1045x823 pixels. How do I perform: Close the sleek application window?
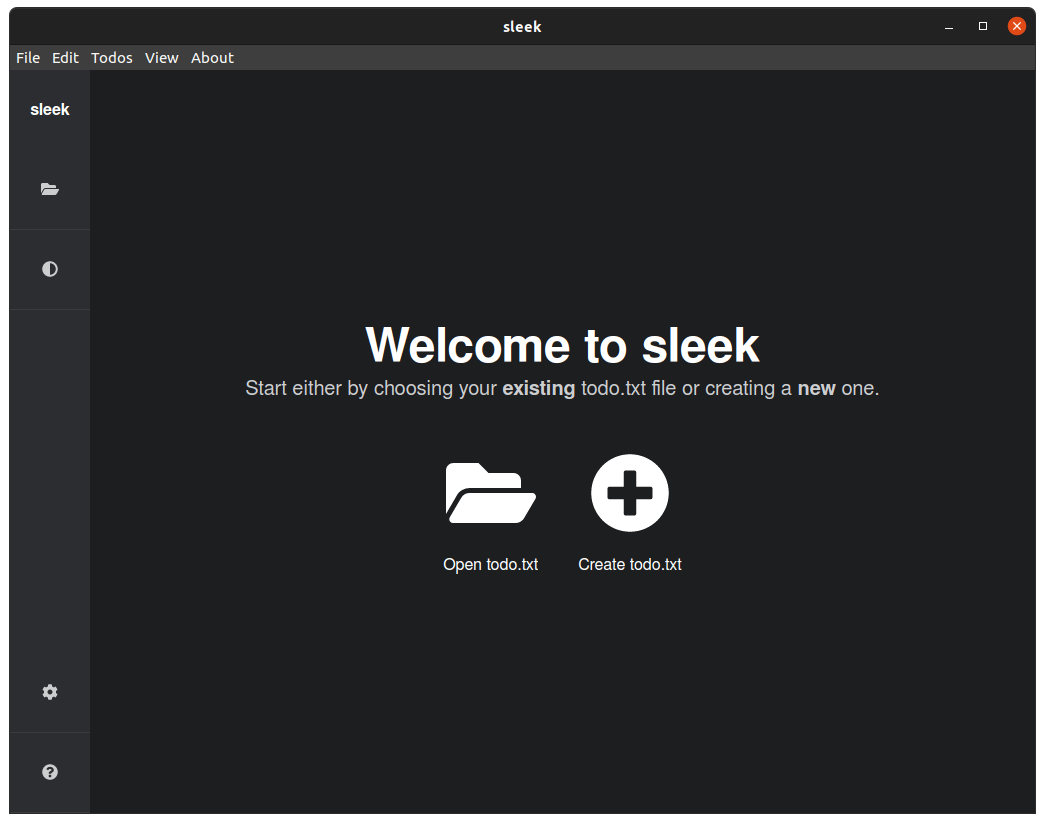(x=1016, y=26)
